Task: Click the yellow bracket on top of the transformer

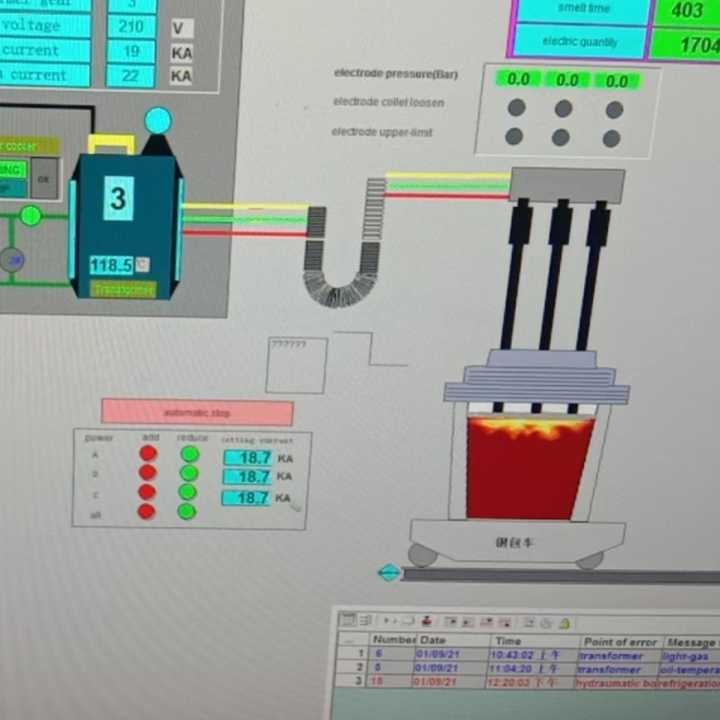Action: [112, 144]
